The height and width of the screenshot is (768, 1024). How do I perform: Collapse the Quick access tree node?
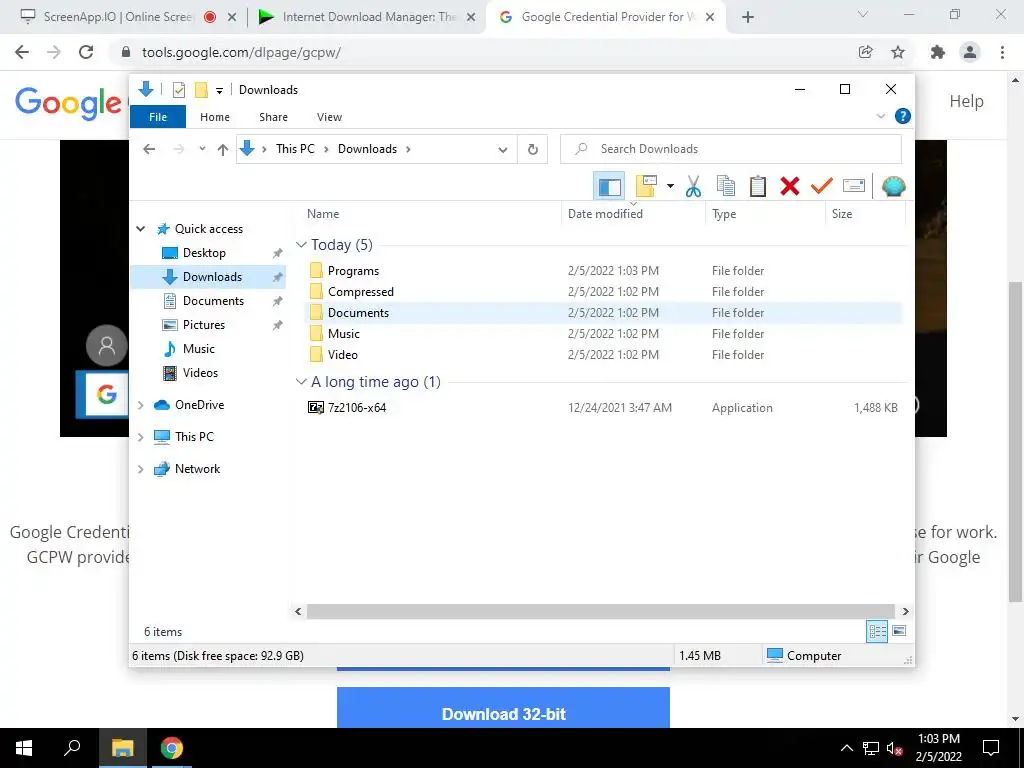pyautogui.click(x=140, y=229)
